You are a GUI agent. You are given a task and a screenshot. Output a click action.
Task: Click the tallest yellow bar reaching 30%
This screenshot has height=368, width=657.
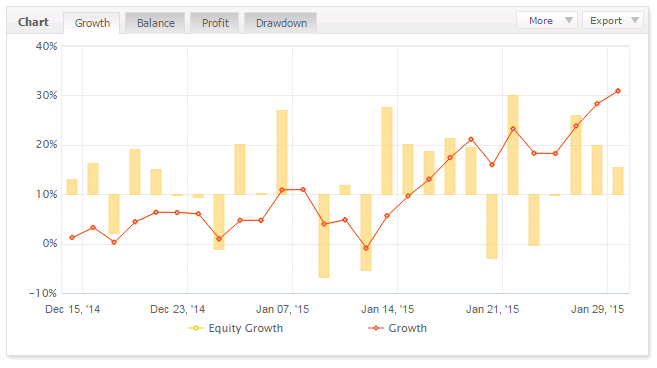pyautogui.click(x=513, y=145)
